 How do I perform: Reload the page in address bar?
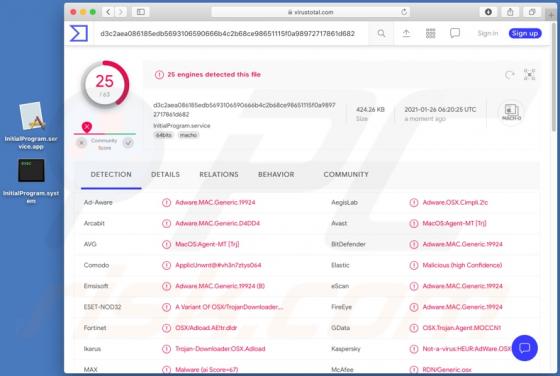(404, 12)
